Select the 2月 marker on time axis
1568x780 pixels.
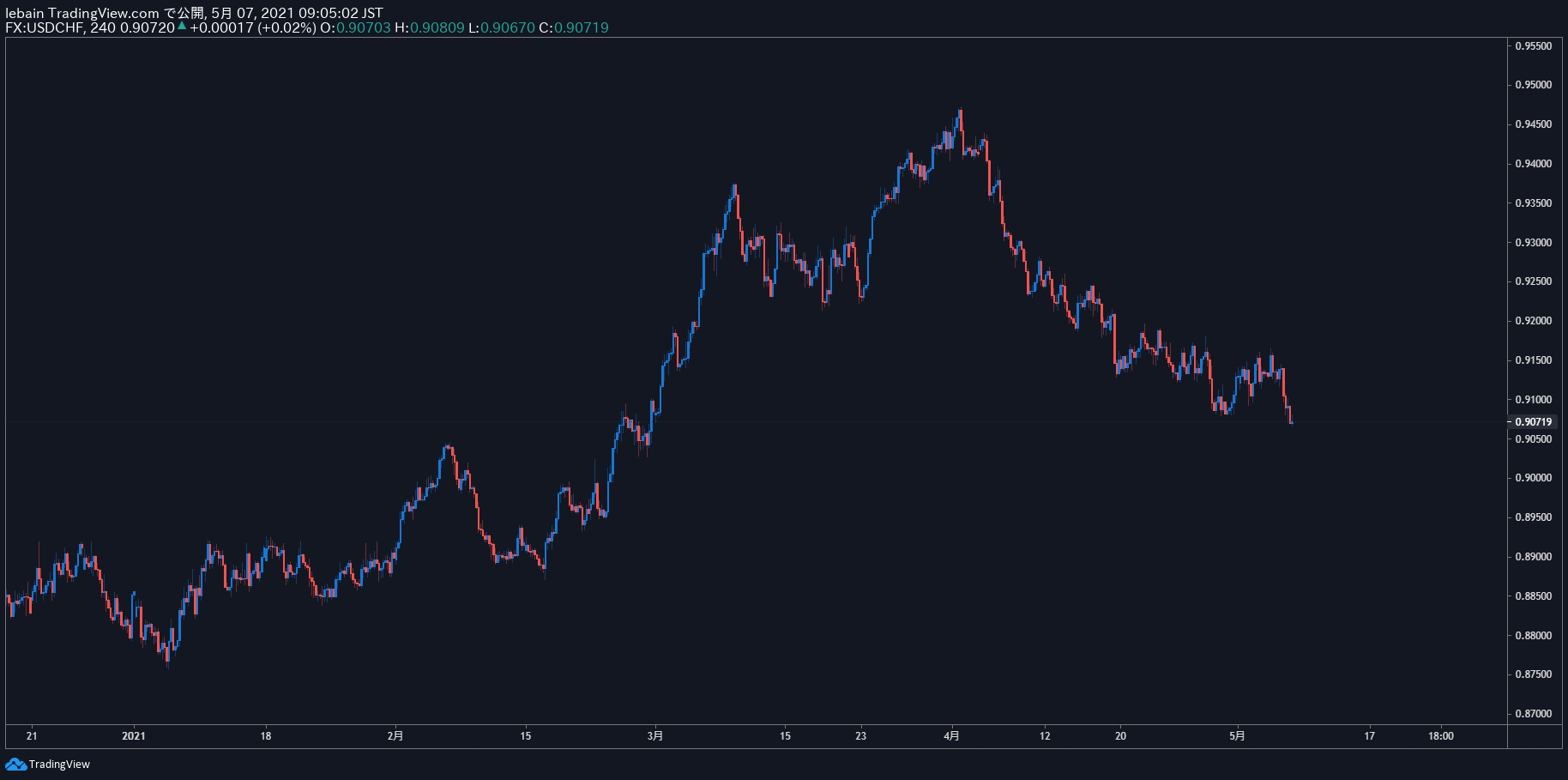pos(395,735)
